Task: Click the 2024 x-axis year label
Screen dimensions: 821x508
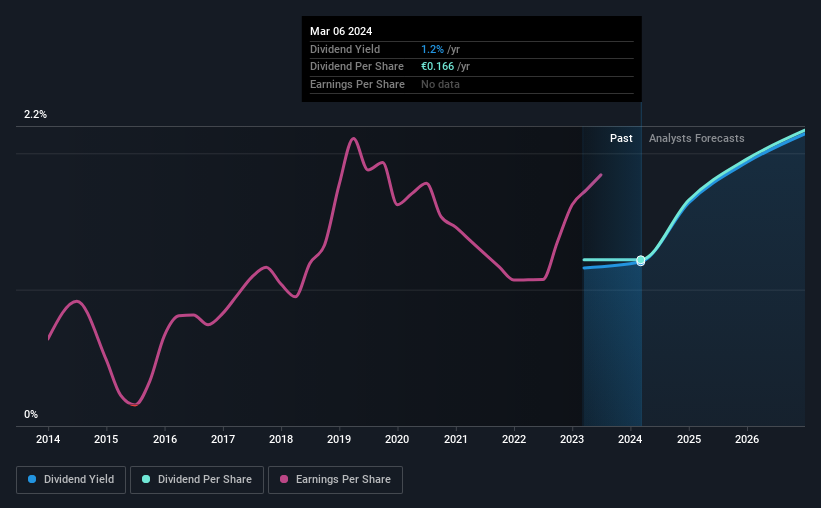Action: [x=630, y=439]
